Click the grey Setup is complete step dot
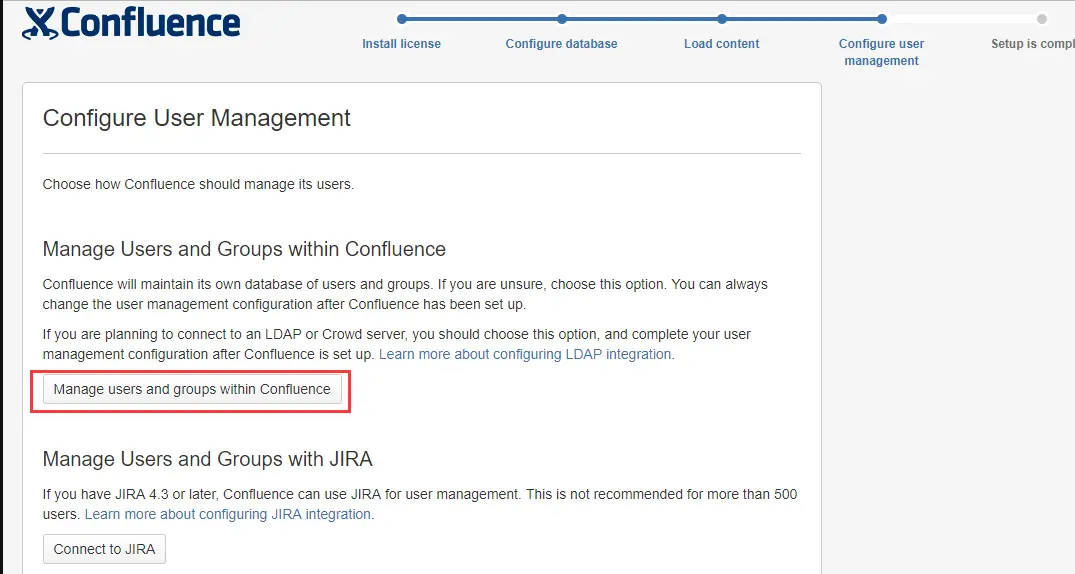The height and width of the screenshot is (574, 1075). tap(1042, 18)
